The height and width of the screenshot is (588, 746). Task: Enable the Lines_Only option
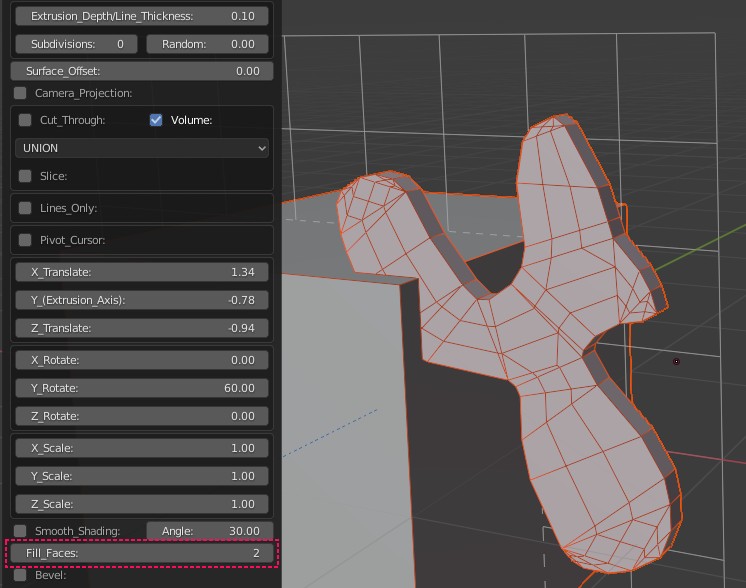point(26,208)
